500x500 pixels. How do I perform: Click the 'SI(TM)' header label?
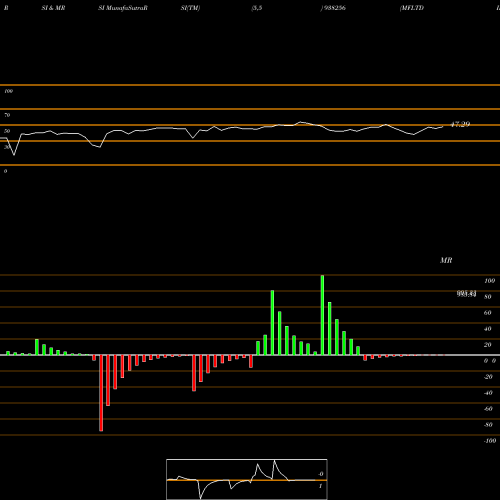(190, 8)
